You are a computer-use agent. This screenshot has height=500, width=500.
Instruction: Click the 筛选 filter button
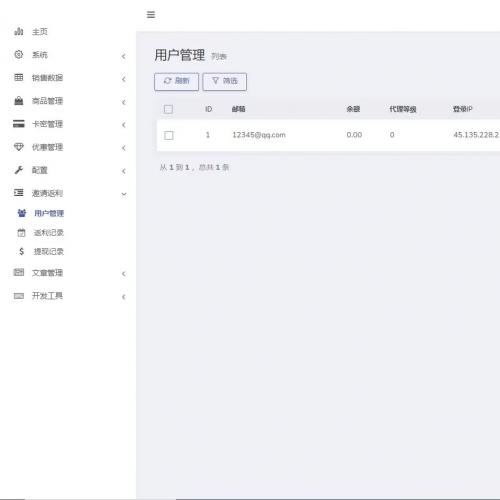pyautogui.click(x=225, y=81)
